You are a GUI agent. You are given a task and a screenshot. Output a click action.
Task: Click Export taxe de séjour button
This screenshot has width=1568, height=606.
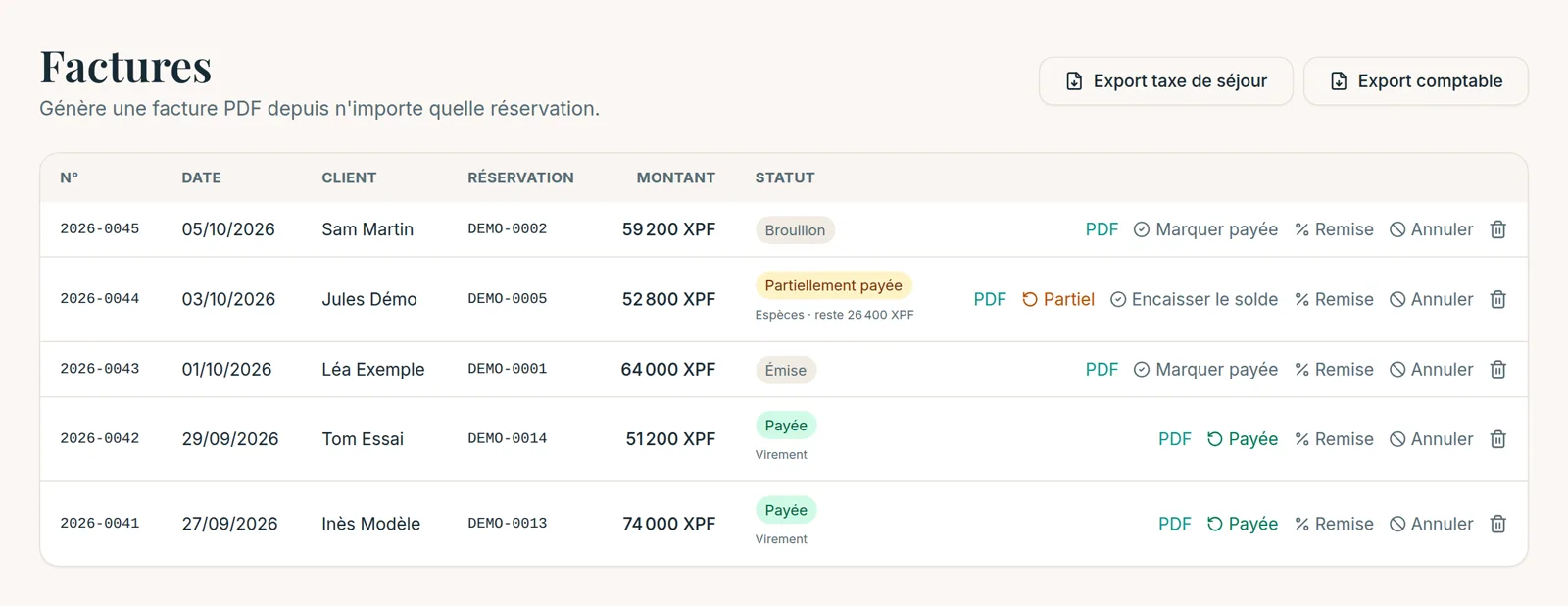[x=1166, y=81]
